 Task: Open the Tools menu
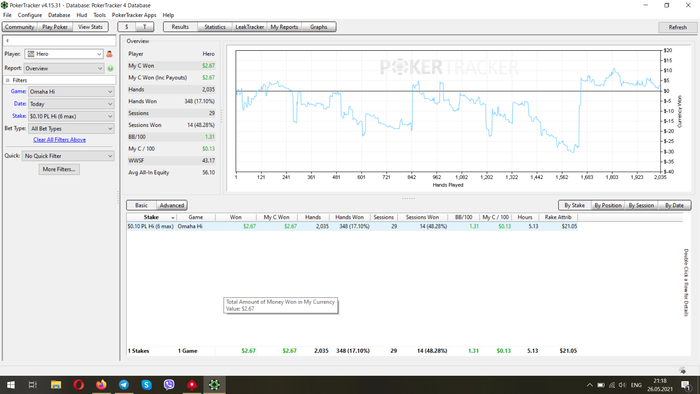(100, 15)
